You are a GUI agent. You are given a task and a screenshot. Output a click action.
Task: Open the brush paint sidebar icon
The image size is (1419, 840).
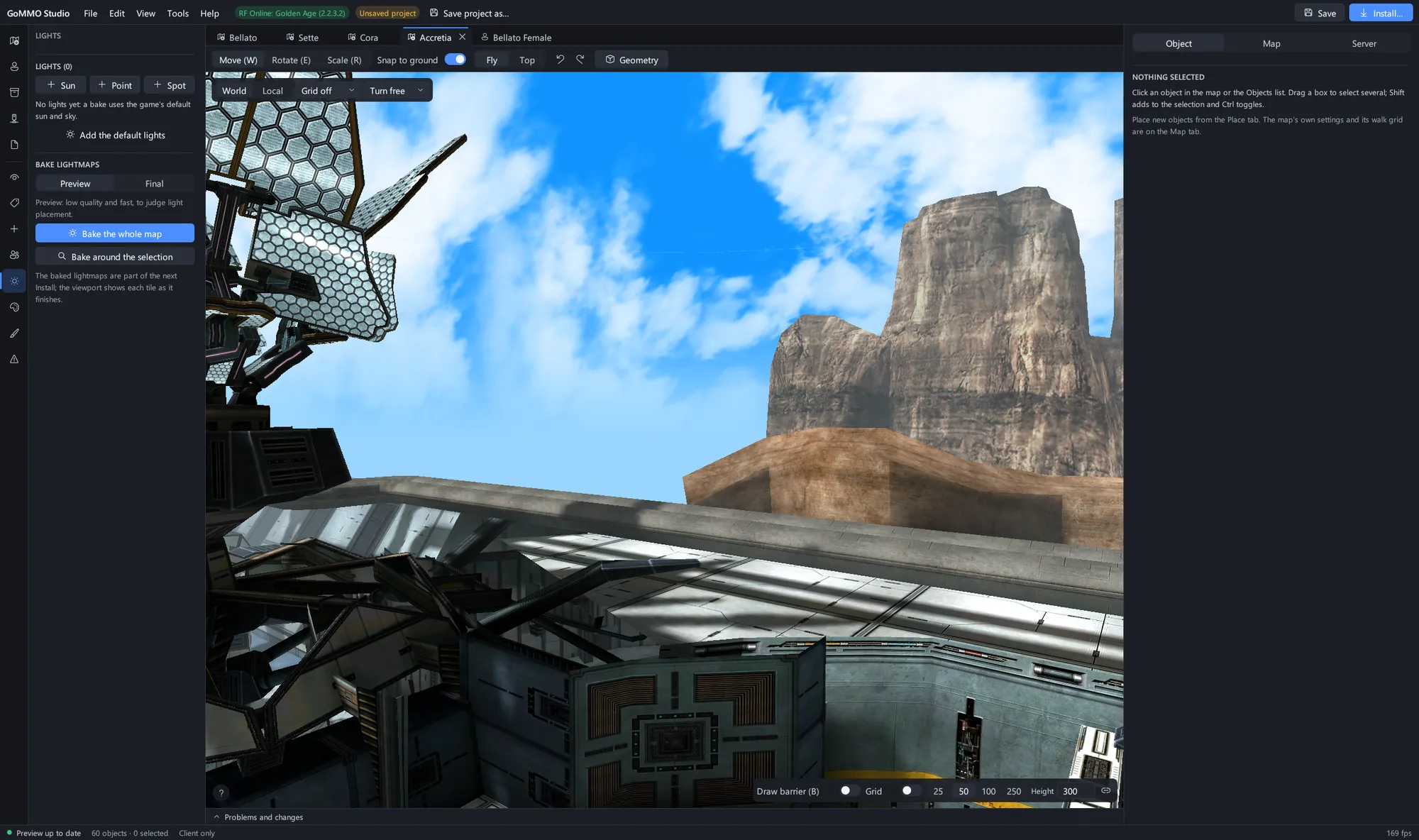(x=14, y=333)
